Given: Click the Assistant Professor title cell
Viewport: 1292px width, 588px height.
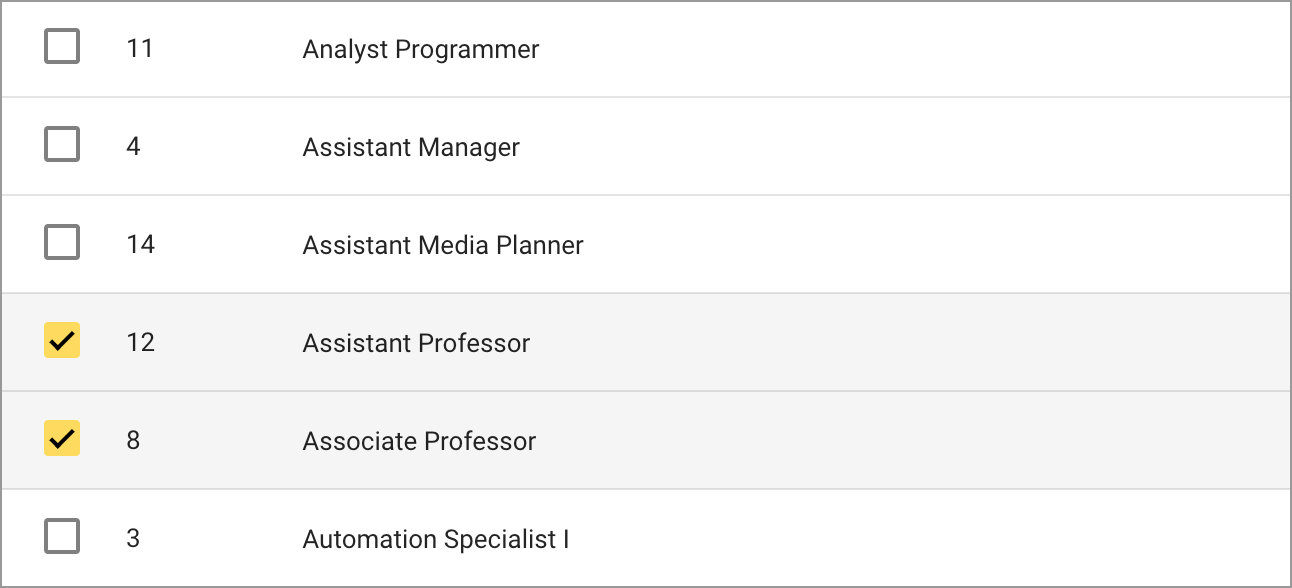Looking at the screenshot, I should click(416, 343).
